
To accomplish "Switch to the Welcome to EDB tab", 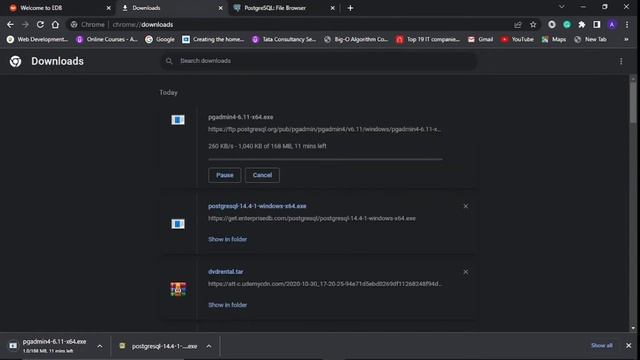I will tap(59, 8).
